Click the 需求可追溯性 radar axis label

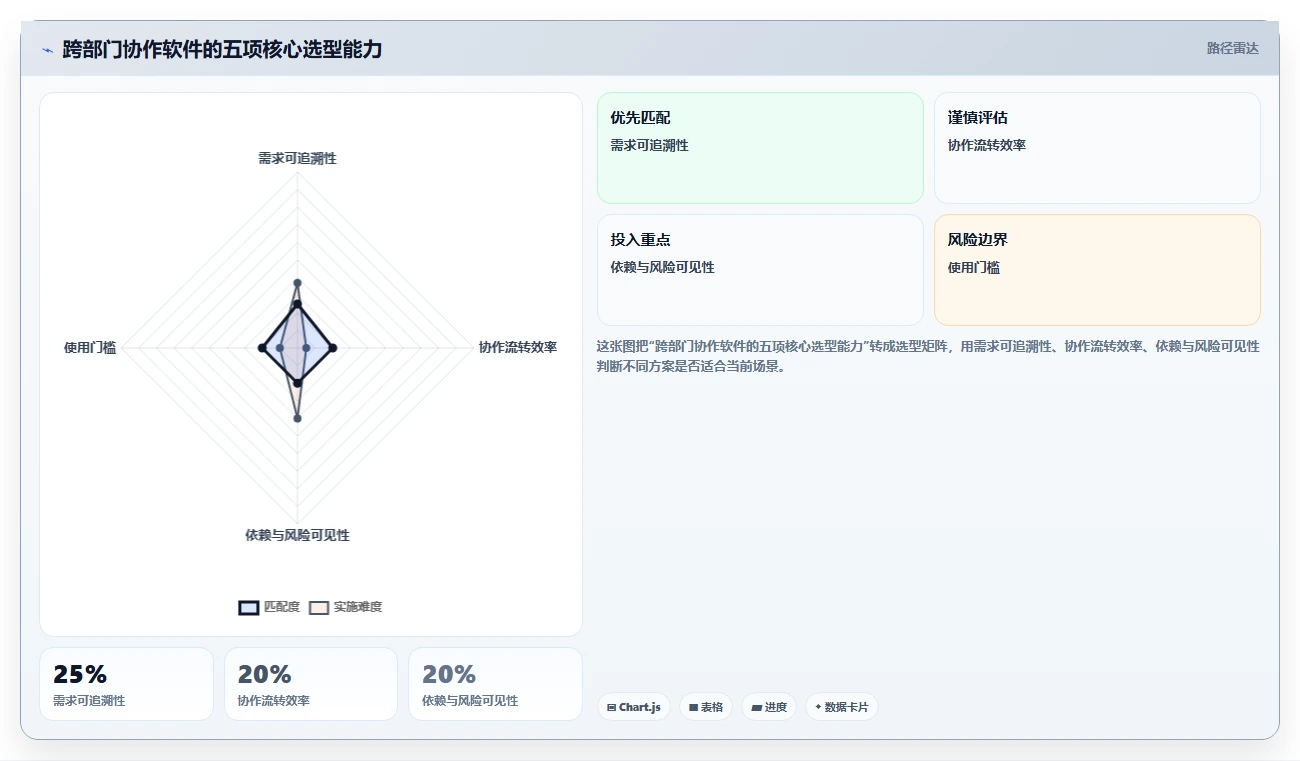pos(297,158)
